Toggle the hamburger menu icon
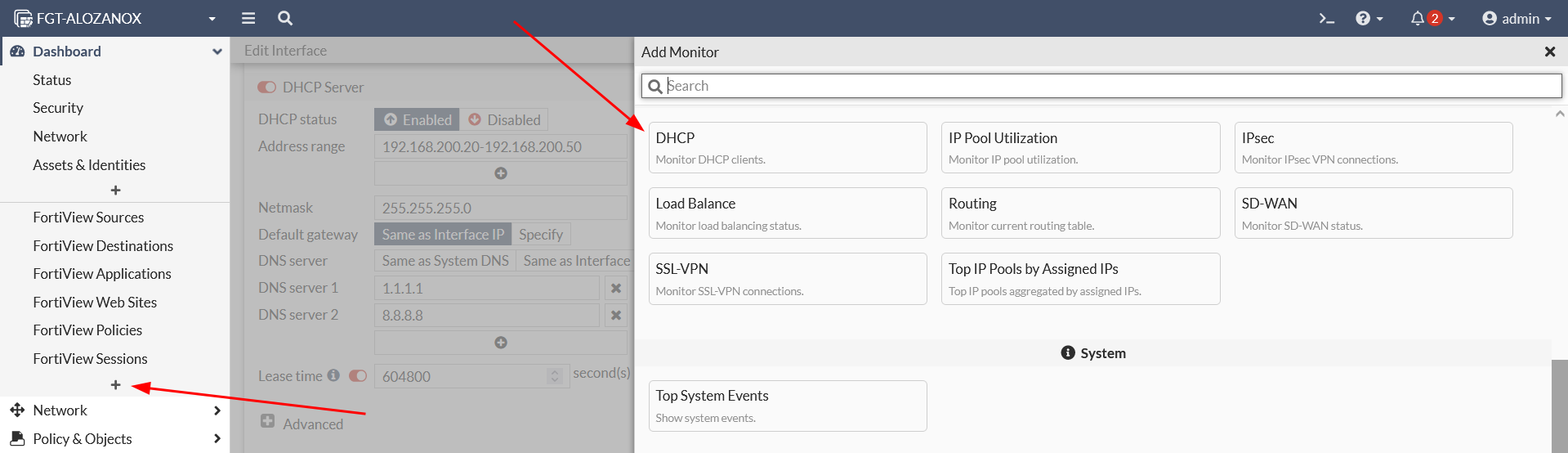Image resolution: width=1568 pixels, height=453 pixels. tap(248, 18)
